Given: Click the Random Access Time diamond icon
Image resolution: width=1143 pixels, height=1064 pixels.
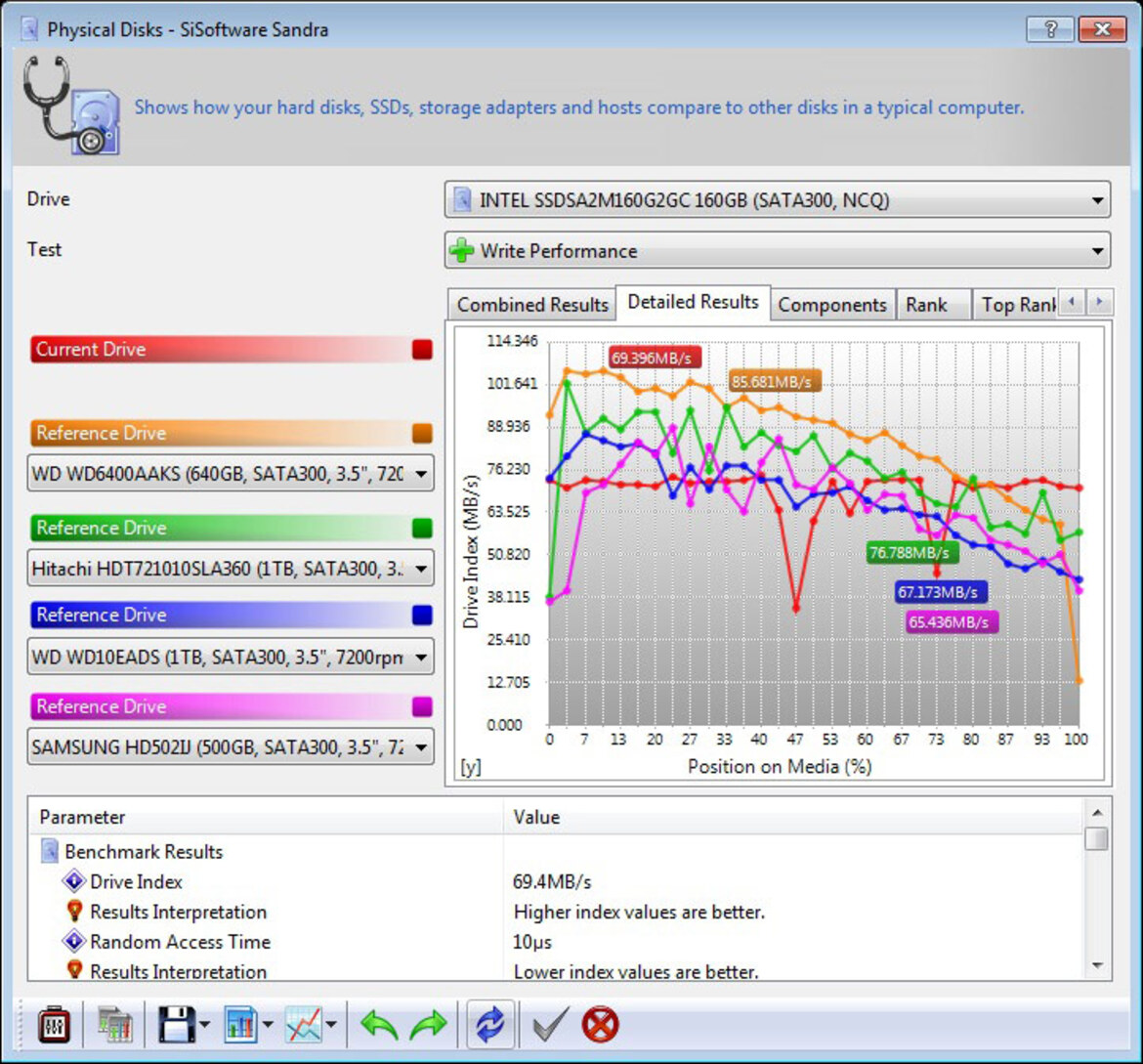Looking at the screenshot, I should pyautogui.click(x=73, y=942).
